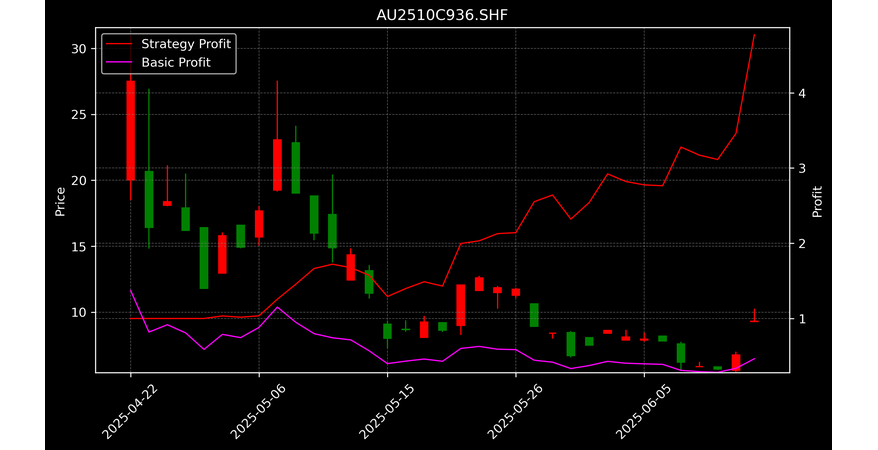The image size is (878, 450).
Task: Click the 30 tick on Price axis
Action: click(79, 49)
